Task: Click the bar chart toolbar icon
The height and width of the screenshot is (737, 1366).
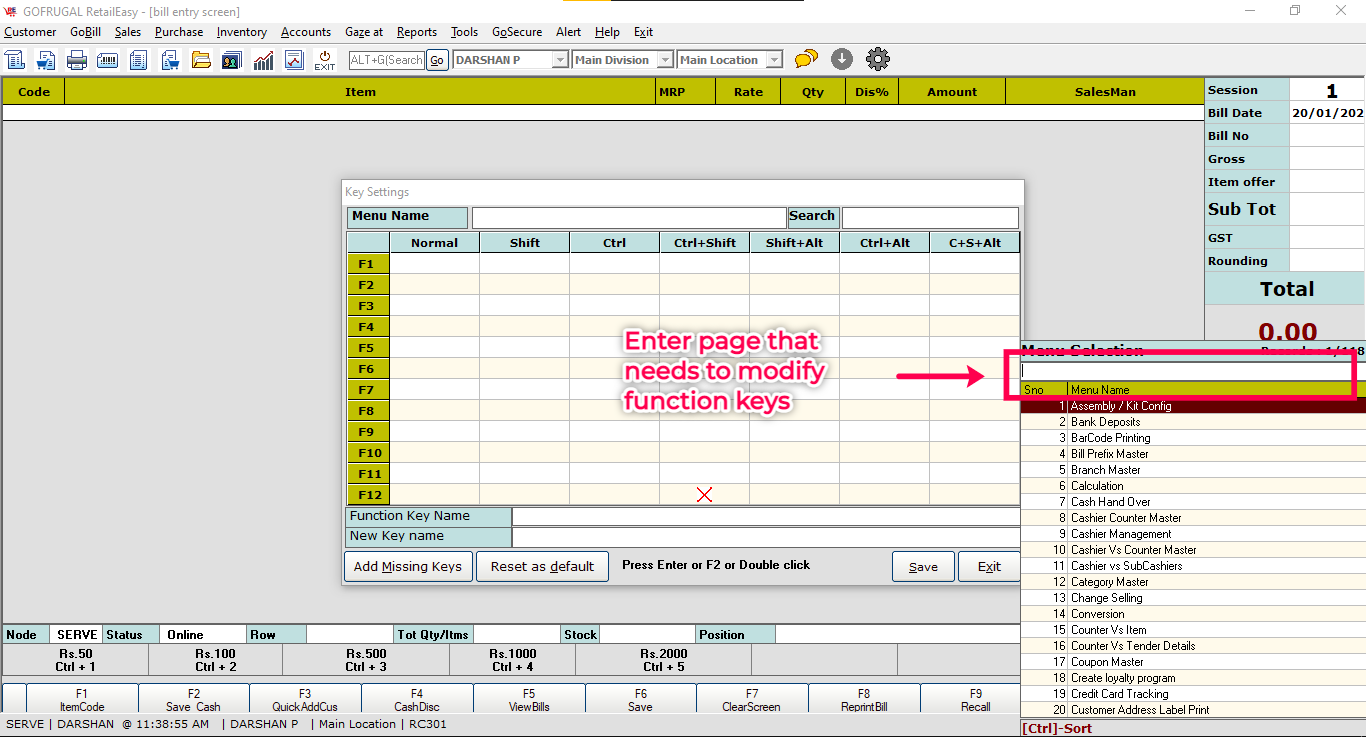Action: [263, 60]
